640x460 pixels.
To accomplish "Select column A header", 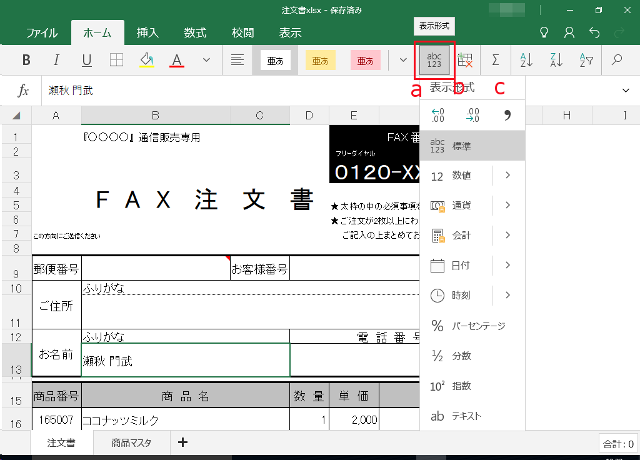I will click(56, 116).
